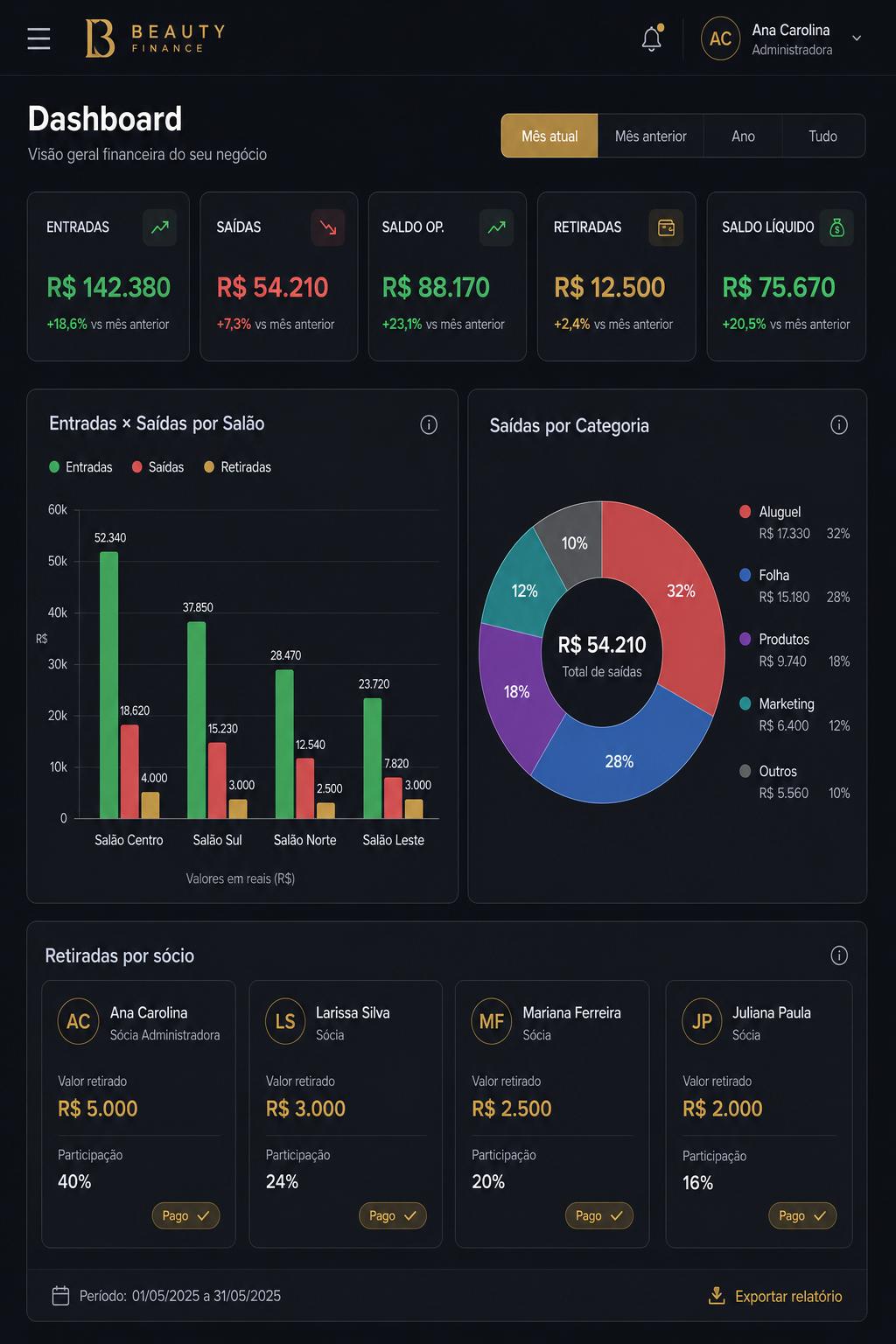The width and height of the screenshot is (896, 1344).
Task: Open info icon for Entradas × Saídas chart
Action: (429, 424)
